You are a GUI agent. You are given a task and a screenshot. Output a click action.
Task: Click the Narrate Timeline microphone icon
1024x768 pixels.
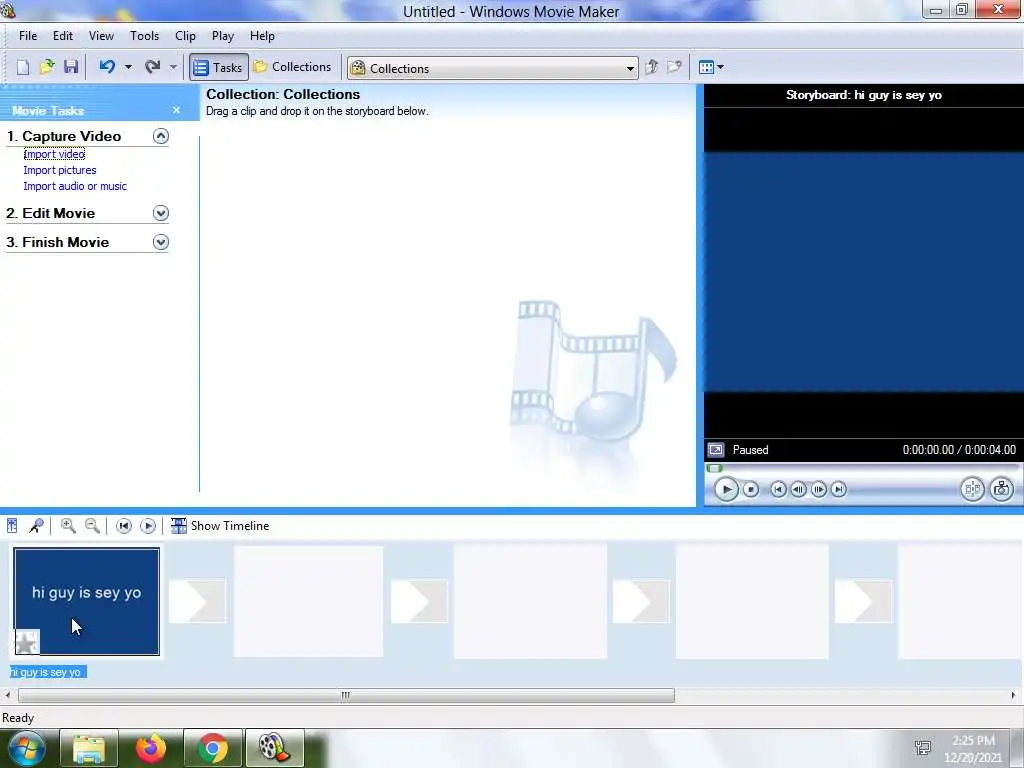pyautogui.click(x=37, y=526)
